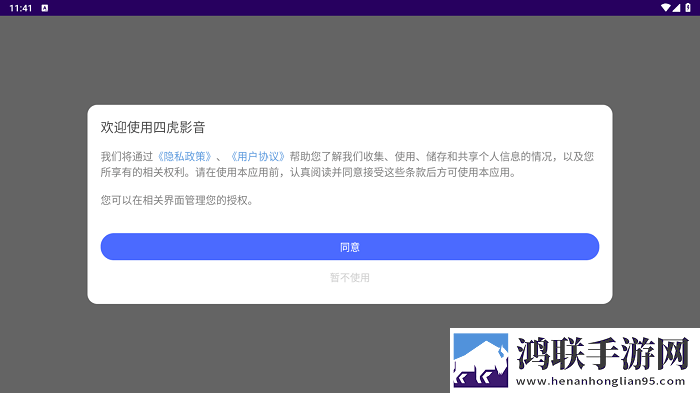Tap the notification icon beside the clock
700x393 pixels.
click(45, 8)
